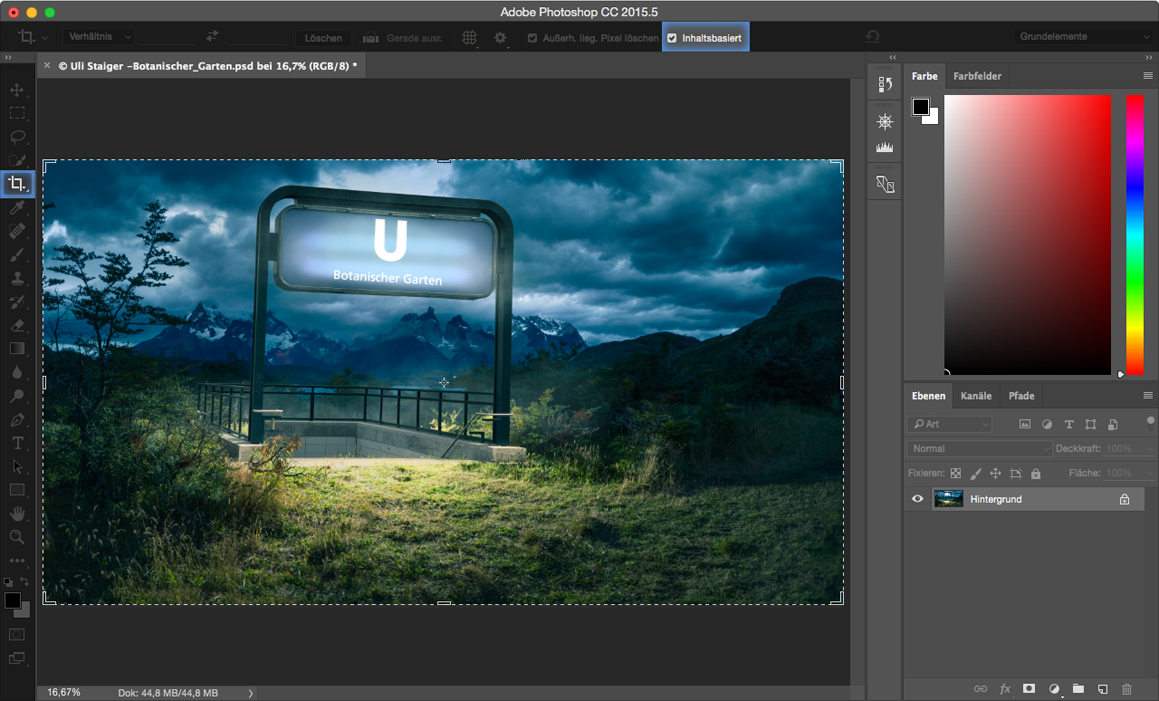This screenshot has width=1159, height=701.
Task: Toggle lock image pixels brush
Action: [976, 473]
